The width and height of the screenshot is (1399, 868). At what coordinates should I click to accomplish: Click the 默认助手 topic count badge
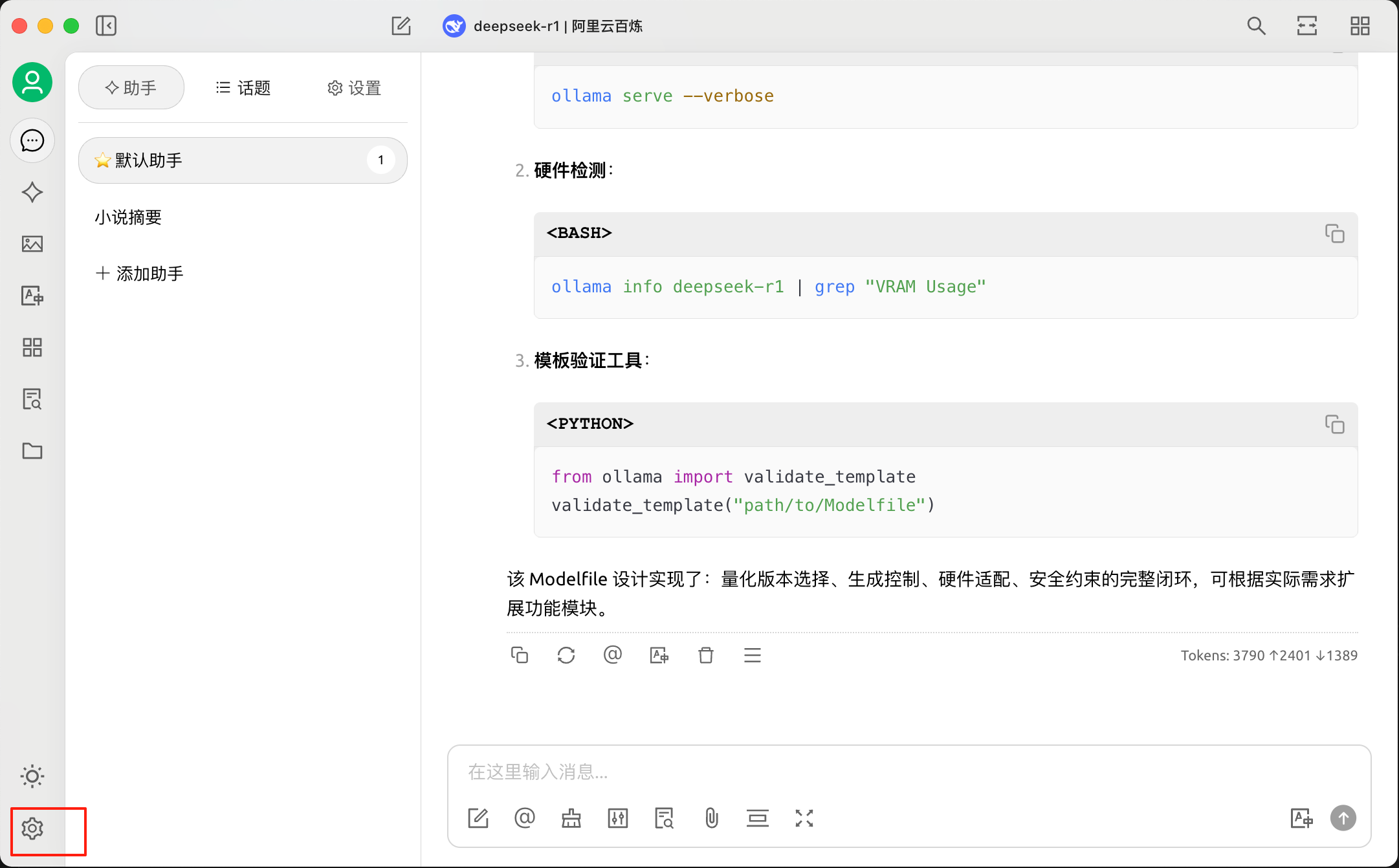tap(381, 160)
